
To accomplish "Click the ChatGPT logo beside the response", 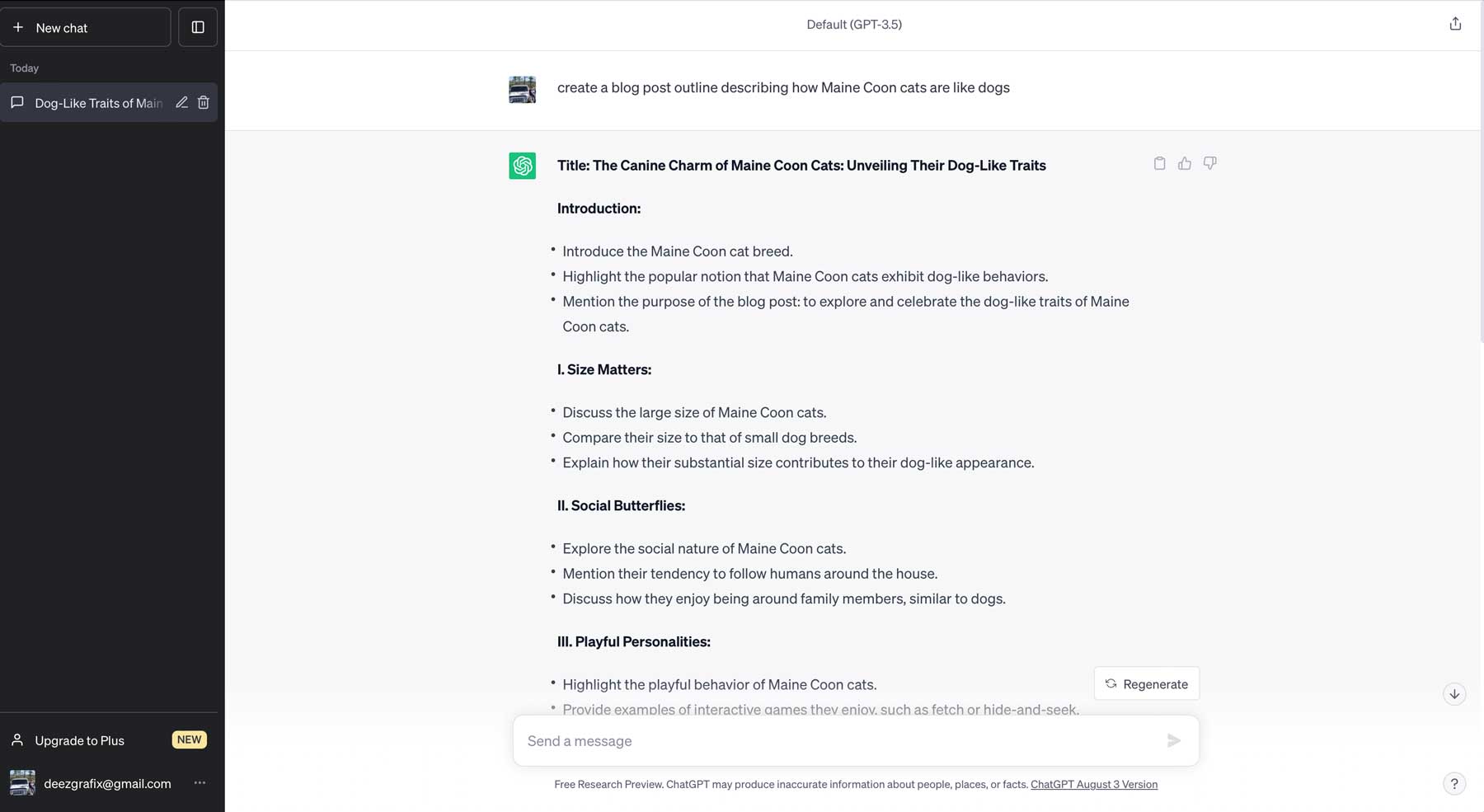I will pyautogui.click(x=522, y=165).
